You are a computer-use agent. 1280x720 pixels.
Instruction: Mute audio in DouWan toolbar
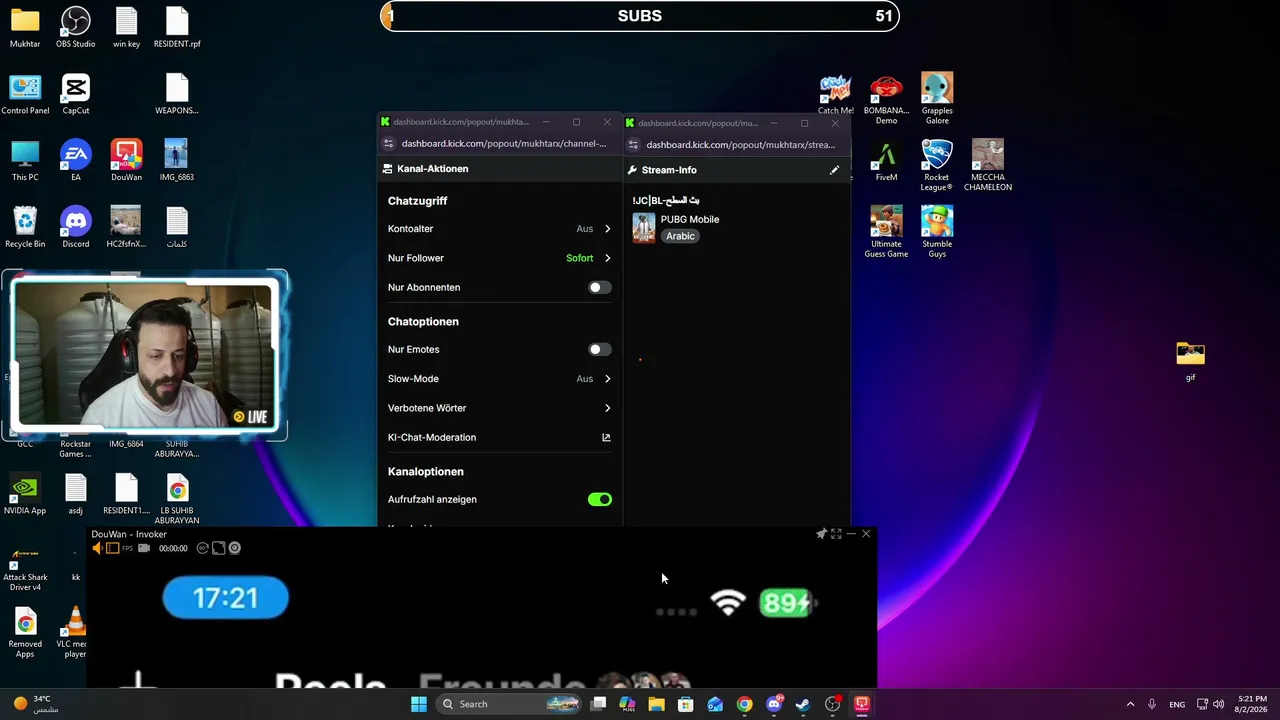pos(98,548)
